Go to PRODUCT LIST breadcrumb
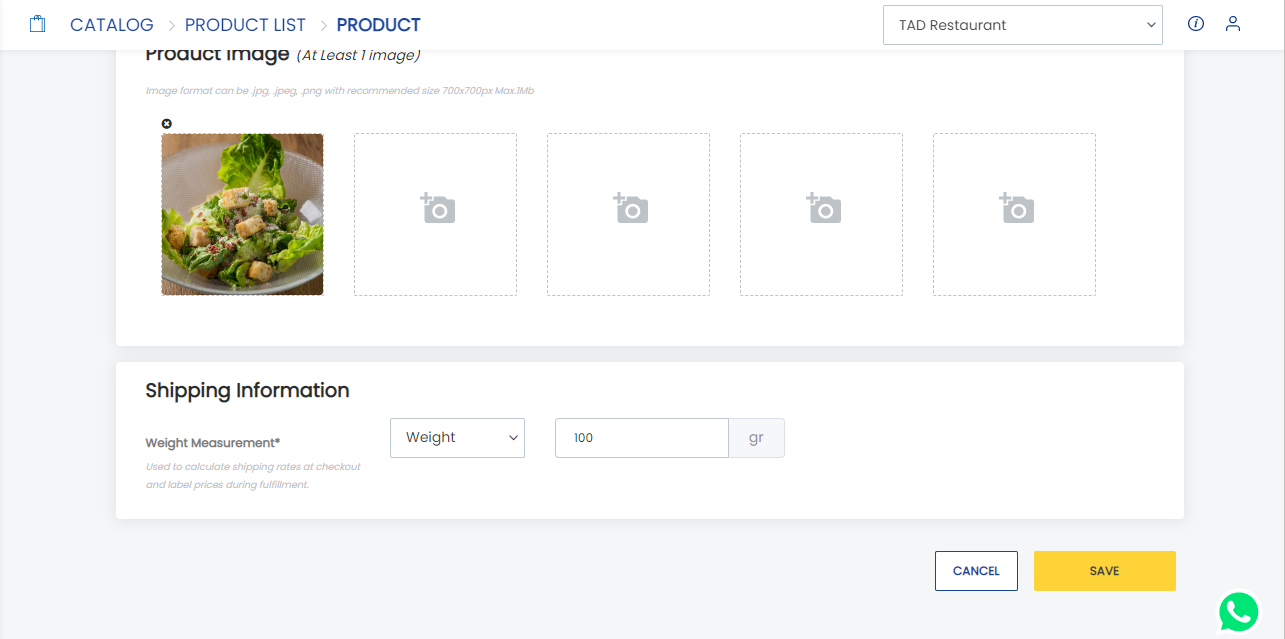 tap(245, 25)
